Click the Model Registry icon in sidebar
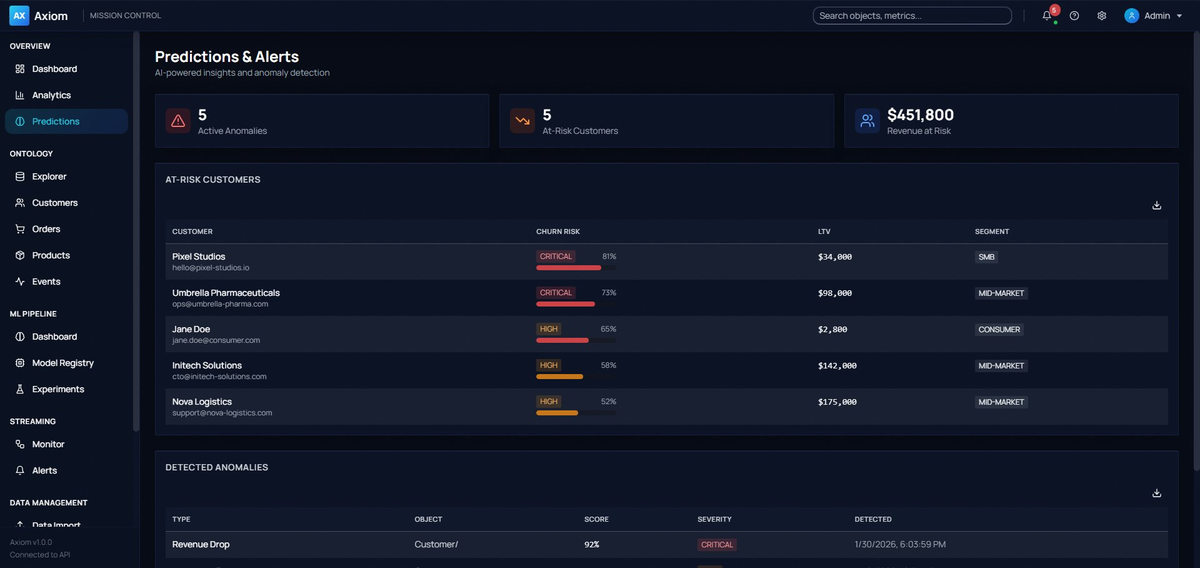1200x568 pixels. 20,363
